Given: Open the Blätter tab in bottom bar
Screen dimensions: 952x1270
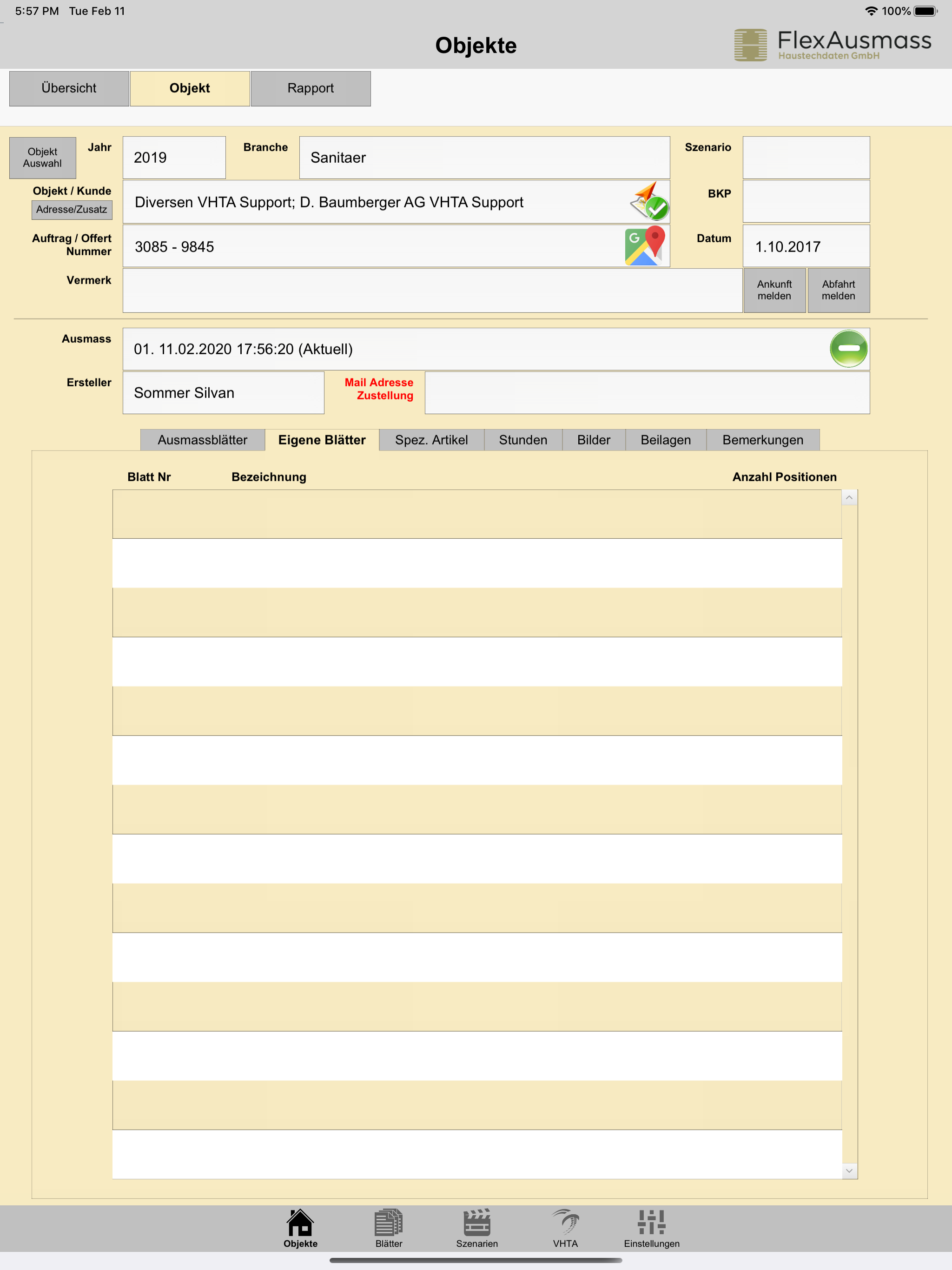Looking at the screenshot, I should (389, 1228).
